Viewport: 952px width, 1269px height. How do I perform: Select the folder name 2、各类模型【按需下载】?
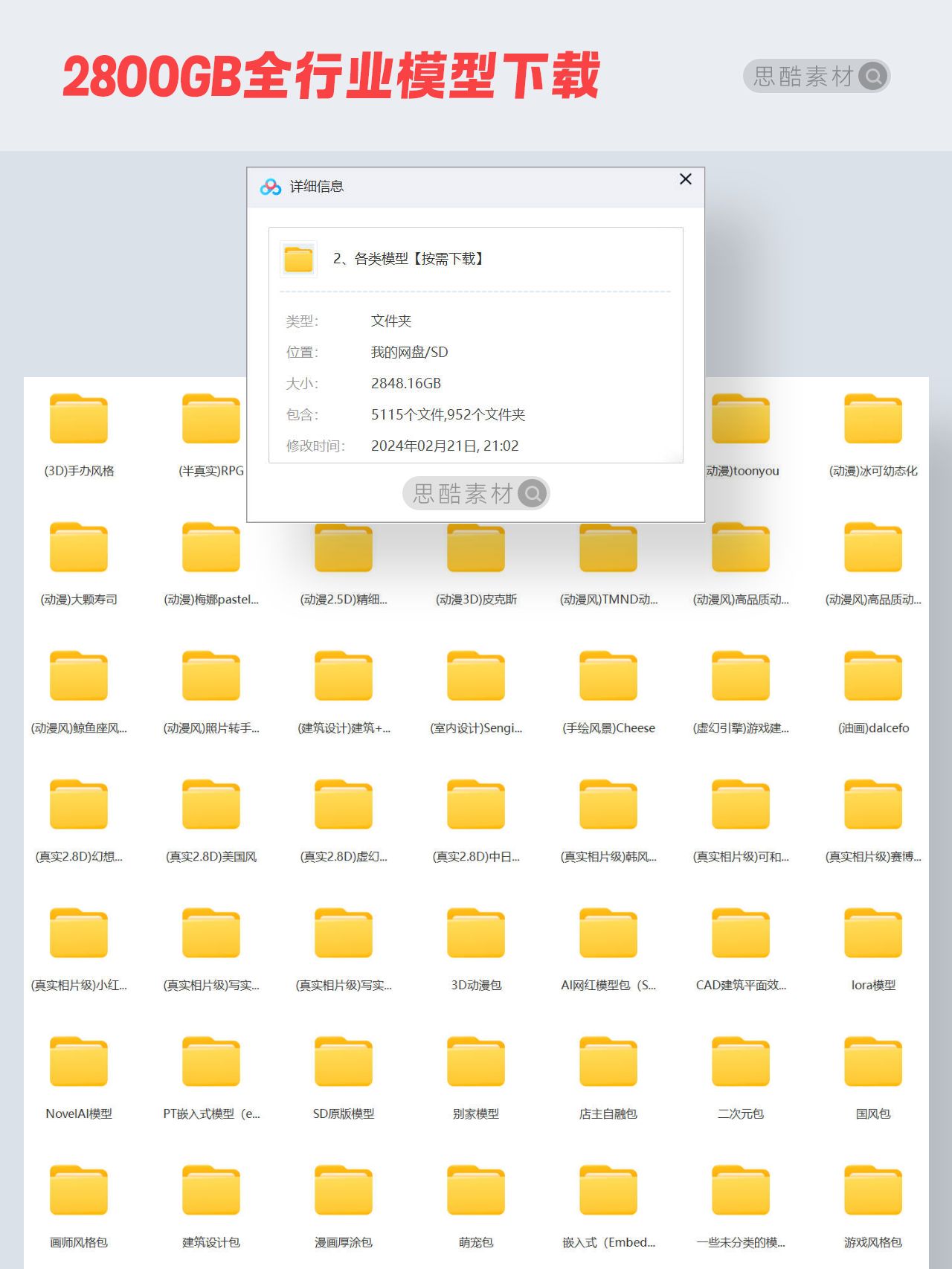(410, 259)
